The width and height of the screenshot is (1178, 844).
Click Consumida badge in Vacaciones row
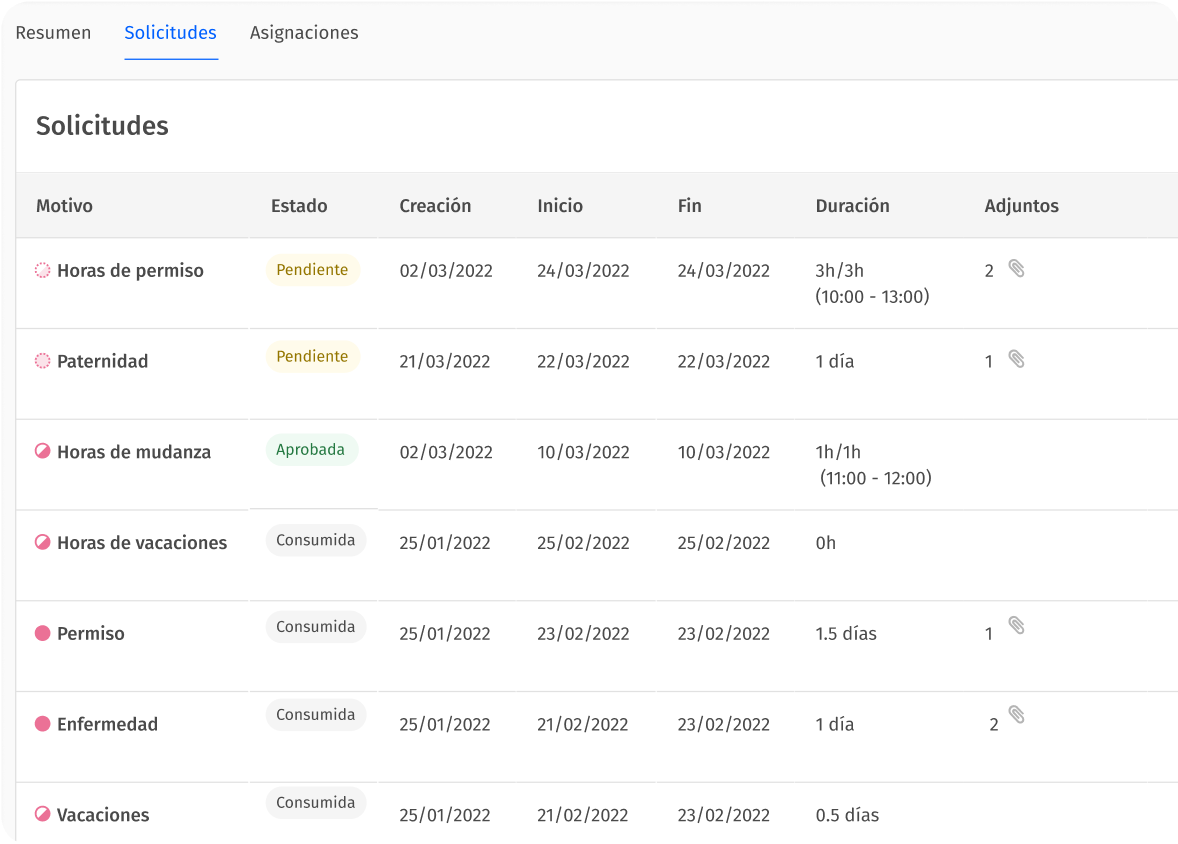coord(315,803)
